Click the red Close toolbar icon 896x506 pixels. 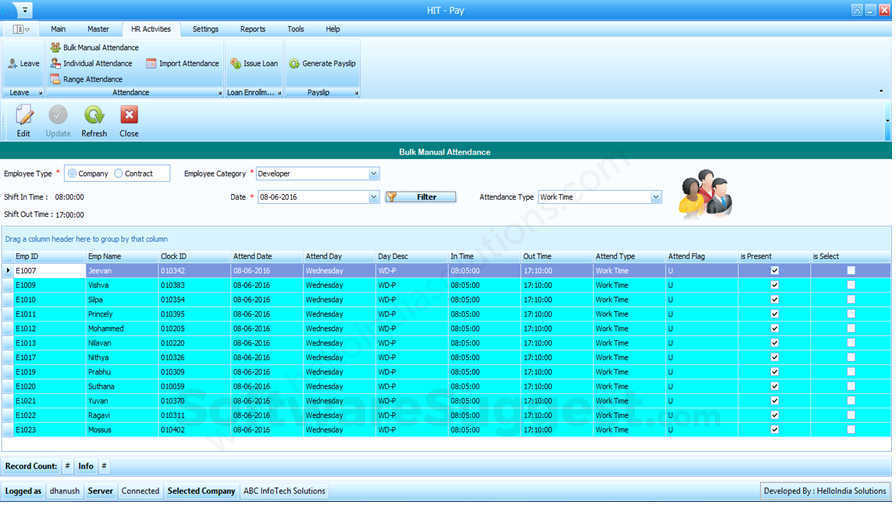click(129, 116)
